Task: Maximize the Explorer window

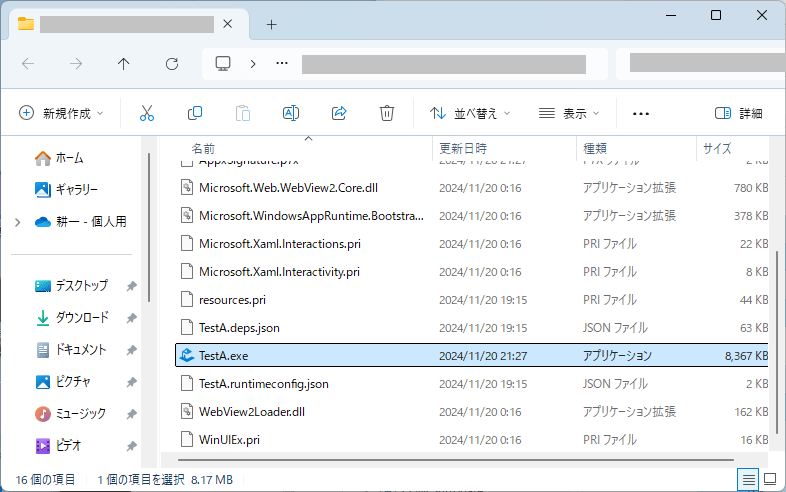Action: click(716, 15)
